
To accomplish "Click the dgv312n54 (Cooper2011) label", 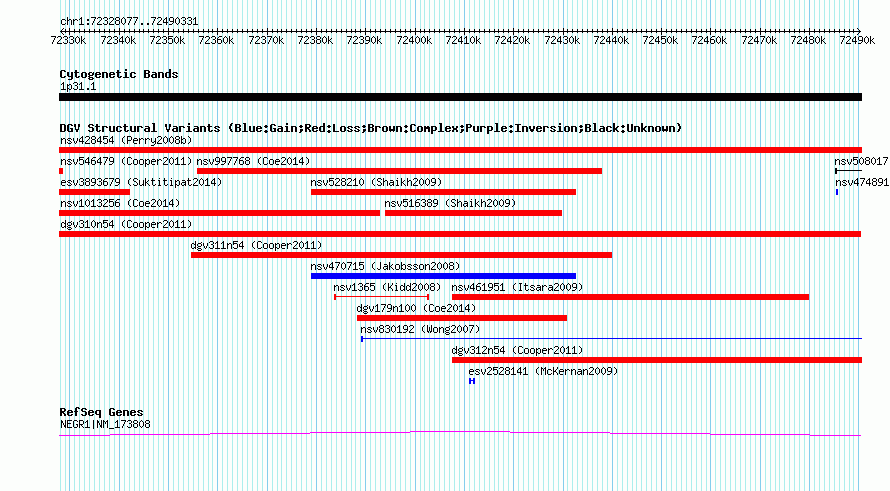I will pyautogui.click(x=517, y=350).
